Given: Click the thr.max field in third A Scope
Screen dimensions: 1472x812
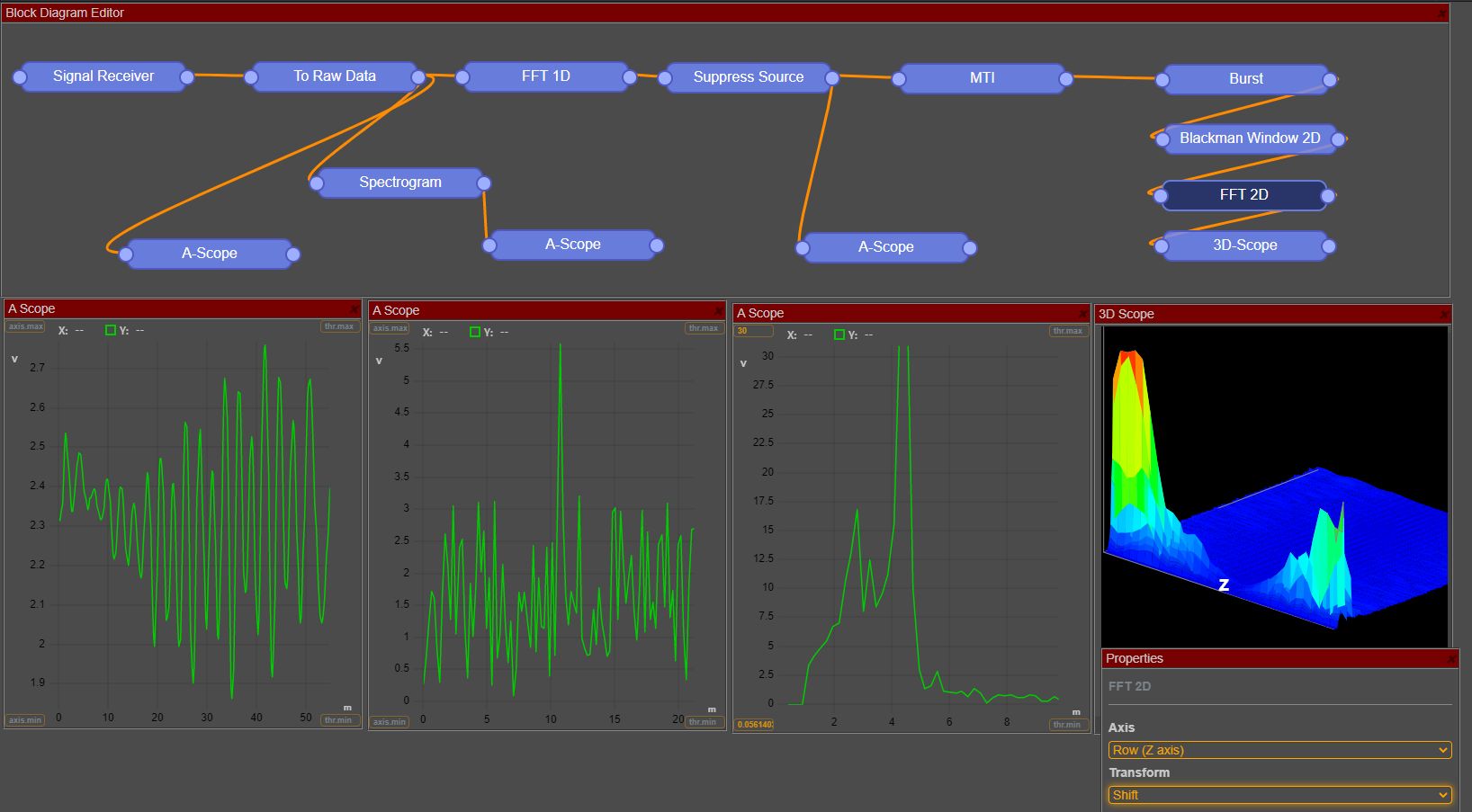Looking at the screenshot, I should click(x=1067, y=331).
